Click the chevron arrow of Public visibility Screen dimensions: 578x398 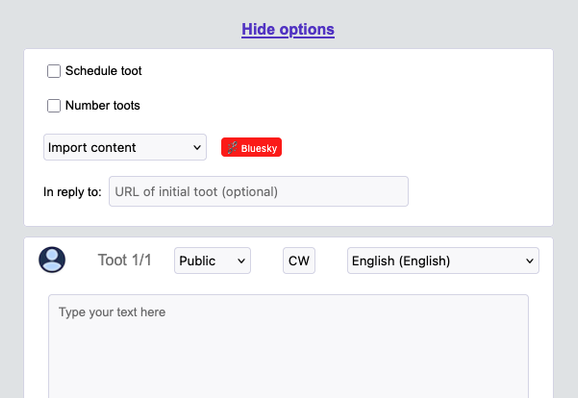click(x=241, y=261)
